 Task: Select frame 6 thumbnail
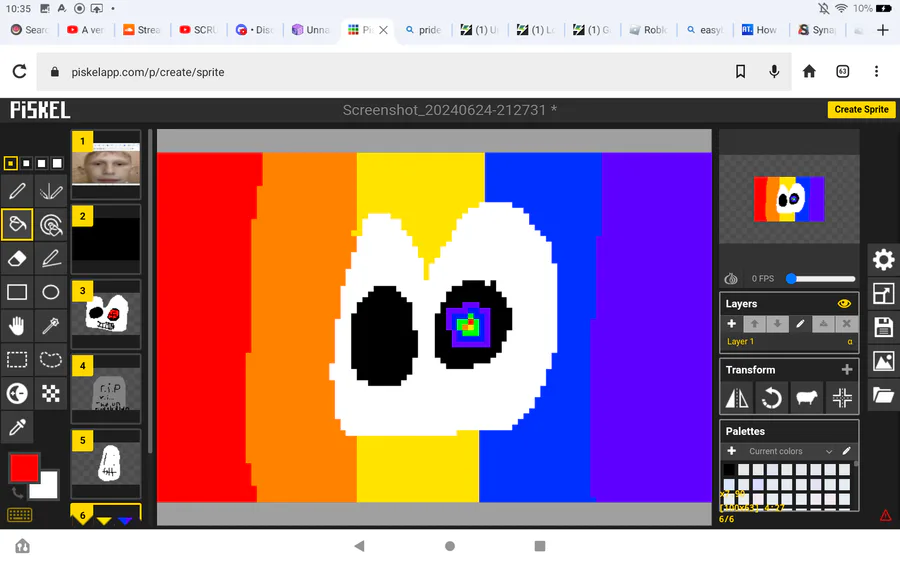(x=106, y=514)
